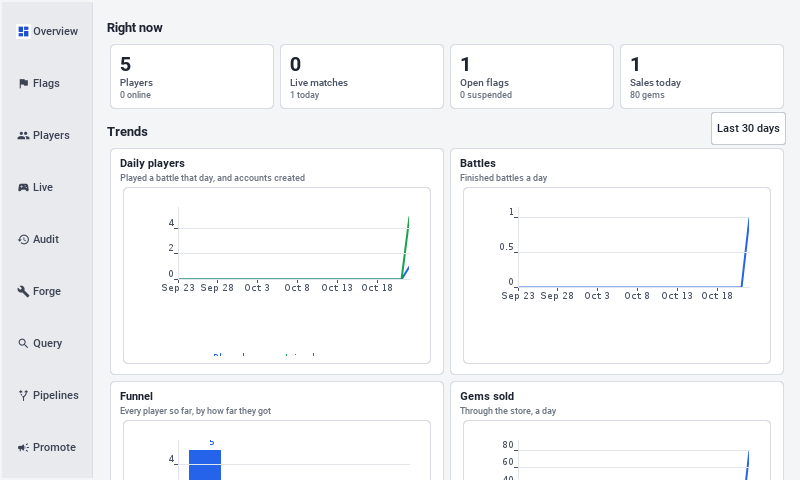Click the 'Funnel' chart title
The height and width of the screenshot is (480, 800).
pos(136,396)
